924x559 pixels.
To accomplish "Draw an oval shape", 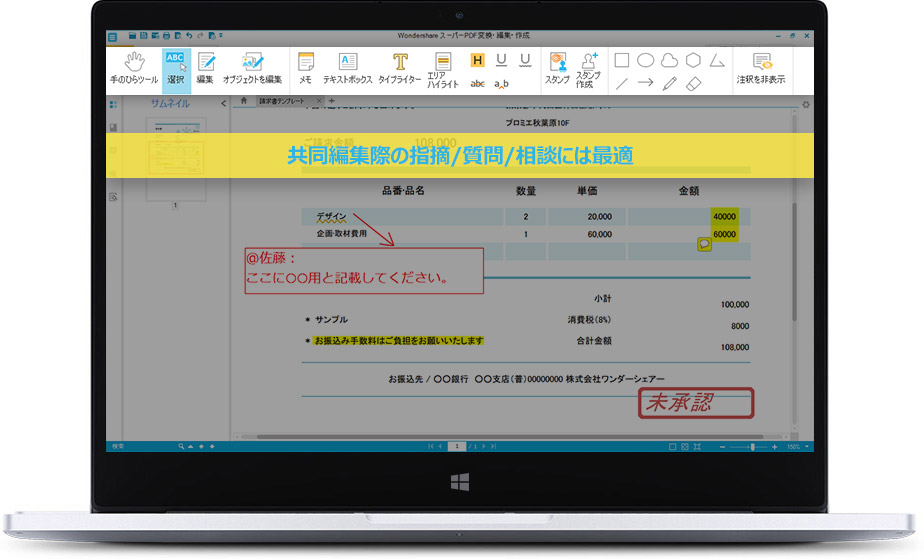I will point(646,60).
